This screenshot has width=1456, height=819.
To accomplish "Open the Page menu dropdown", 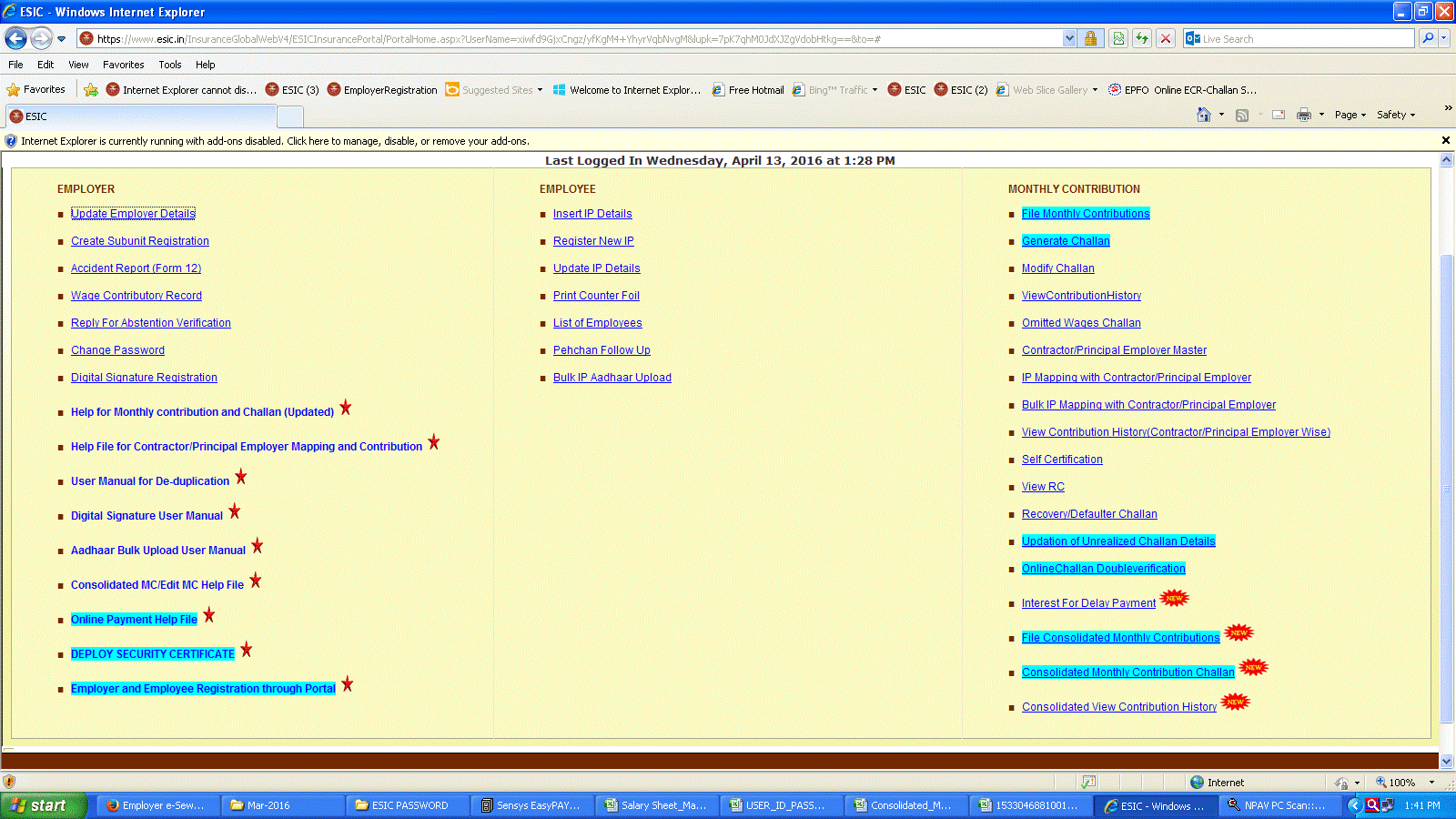I will click(x=1350, y=115).
